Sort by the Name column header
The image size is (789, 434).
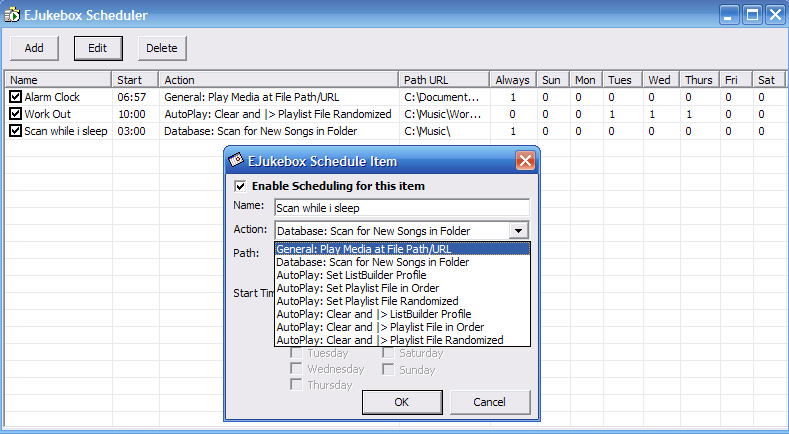(58, 80)
